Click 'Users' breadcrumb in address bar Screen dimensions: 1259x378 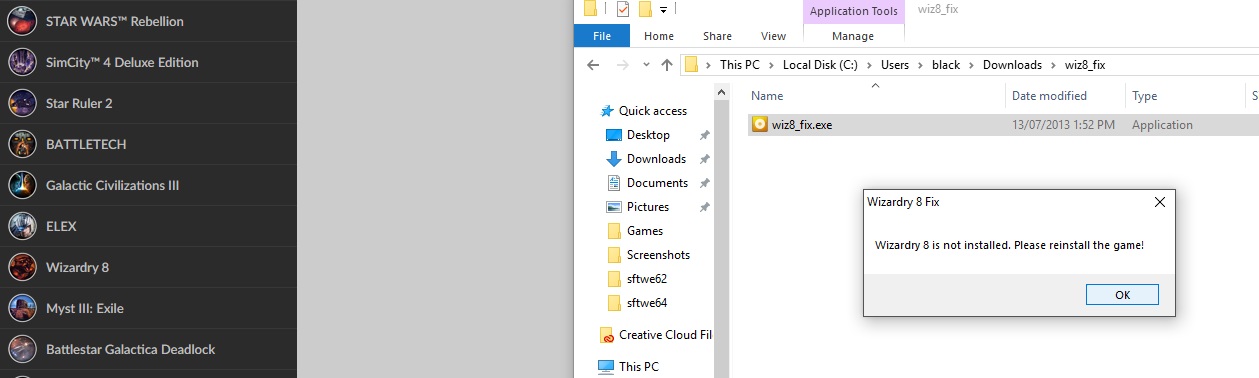(x=896, y=65)
